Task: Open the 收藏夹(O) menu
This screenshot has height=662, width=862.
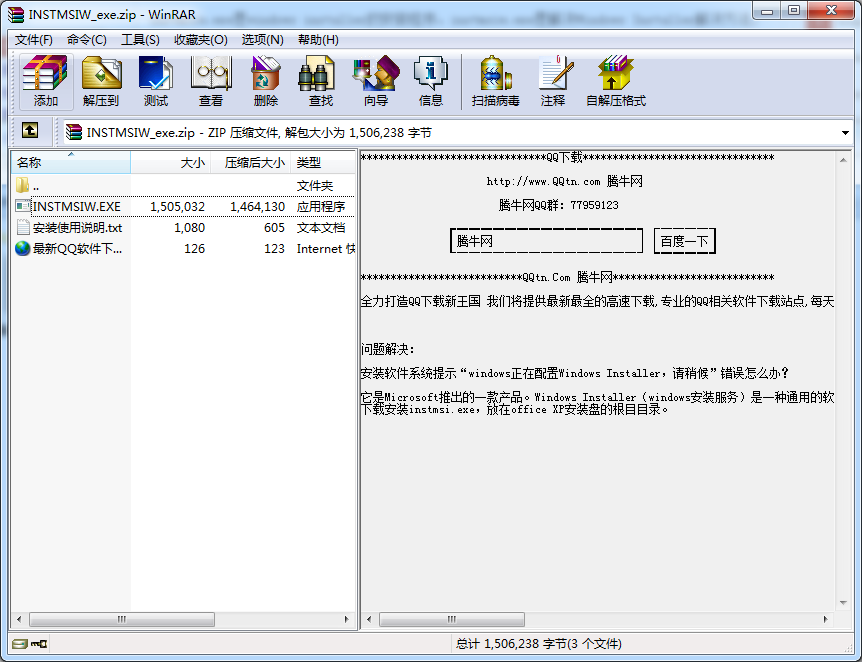Action: (200, 40)
